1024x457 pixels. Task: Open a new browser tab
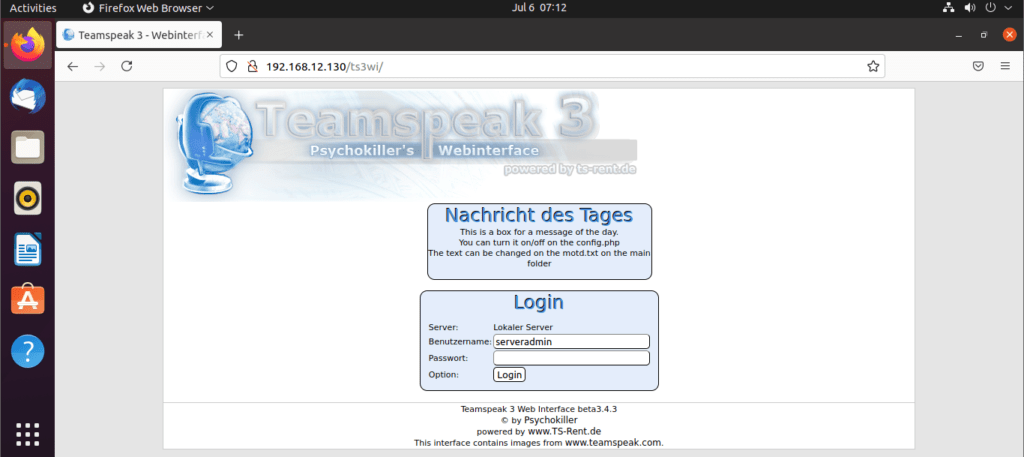coord(238,35)
